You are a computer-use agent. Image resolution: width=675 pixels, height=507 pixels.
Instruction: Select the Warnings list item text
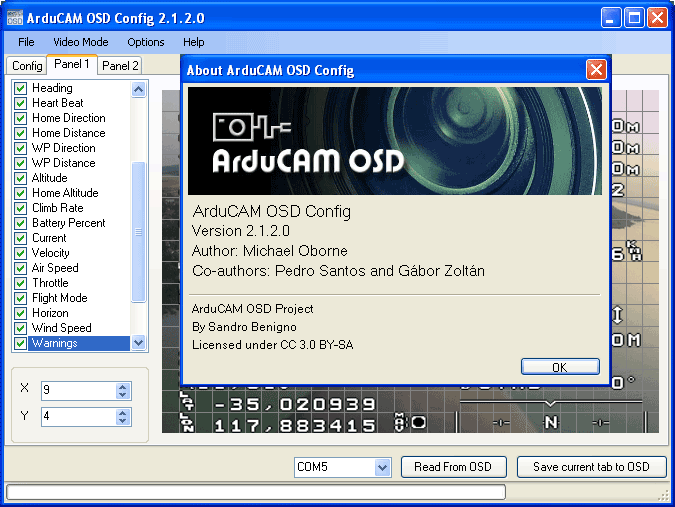point(55,343)
